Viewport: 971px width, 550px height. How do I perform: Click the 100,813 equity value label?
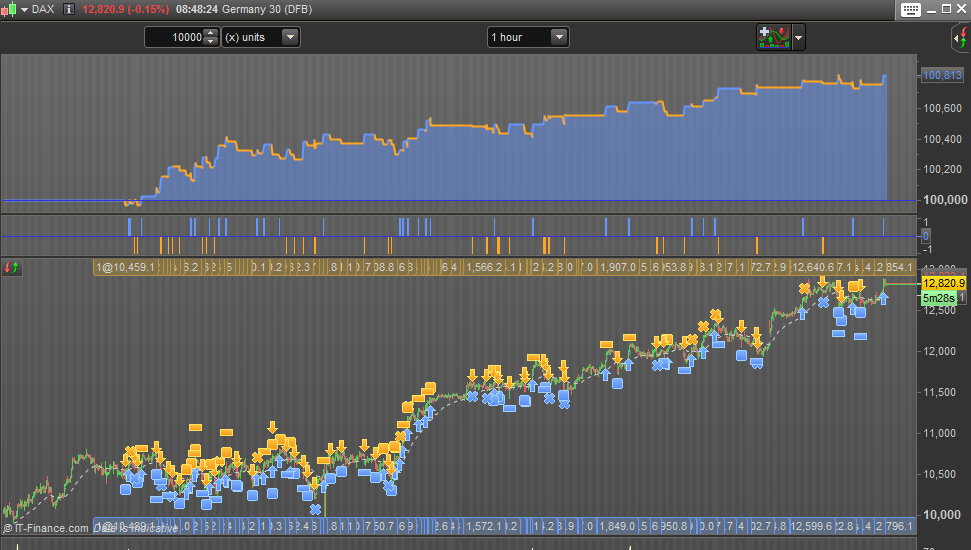click(x=942, y=75)
